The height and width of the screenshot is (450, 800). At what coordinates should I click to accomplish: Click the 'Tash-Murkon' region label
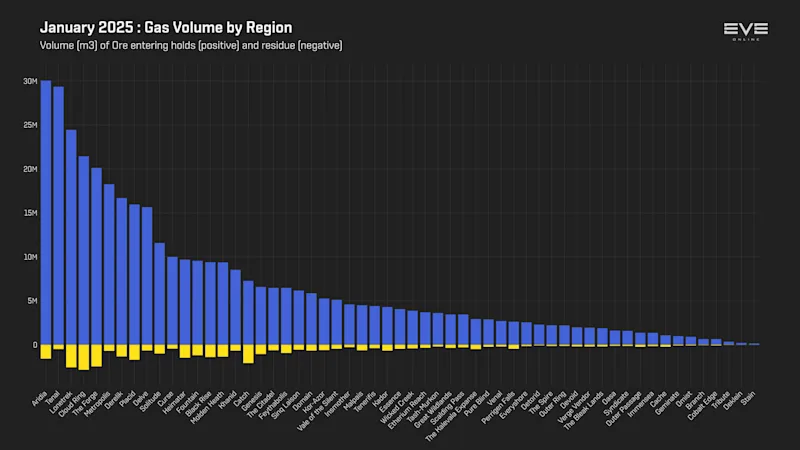(423, 406)
